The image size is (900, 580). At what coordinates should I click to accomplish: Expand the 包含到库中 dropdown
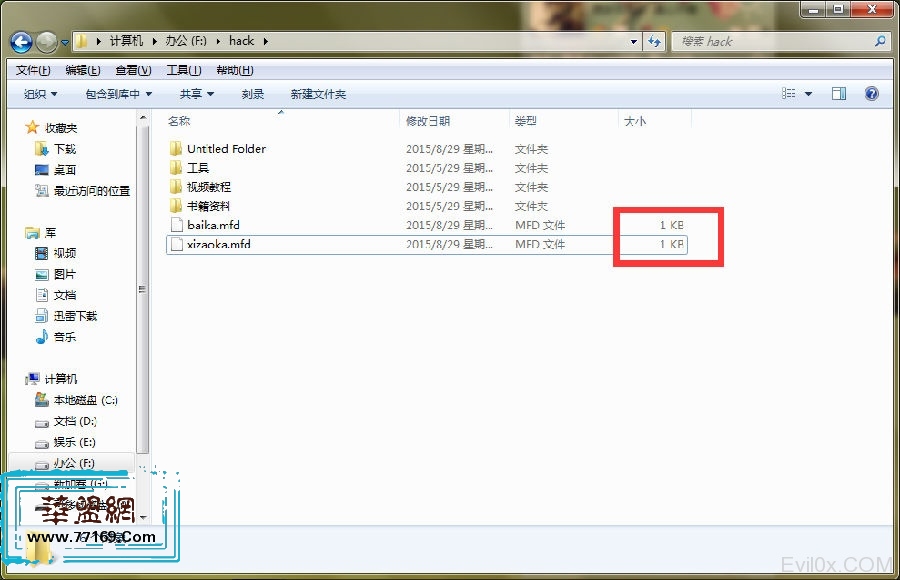(118, 94)
